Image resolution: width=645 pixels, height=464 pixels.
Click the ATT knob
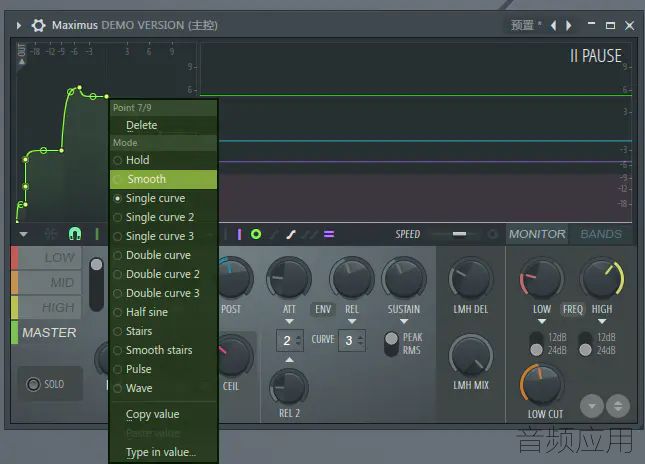click(289, 278)
